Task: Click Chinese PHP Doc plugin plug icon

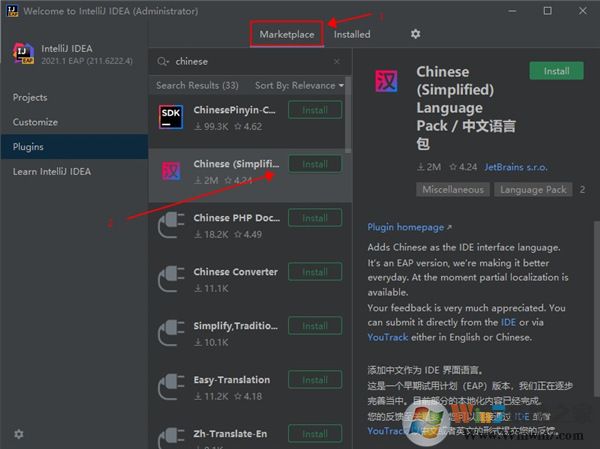Action: tap(171, 225)
